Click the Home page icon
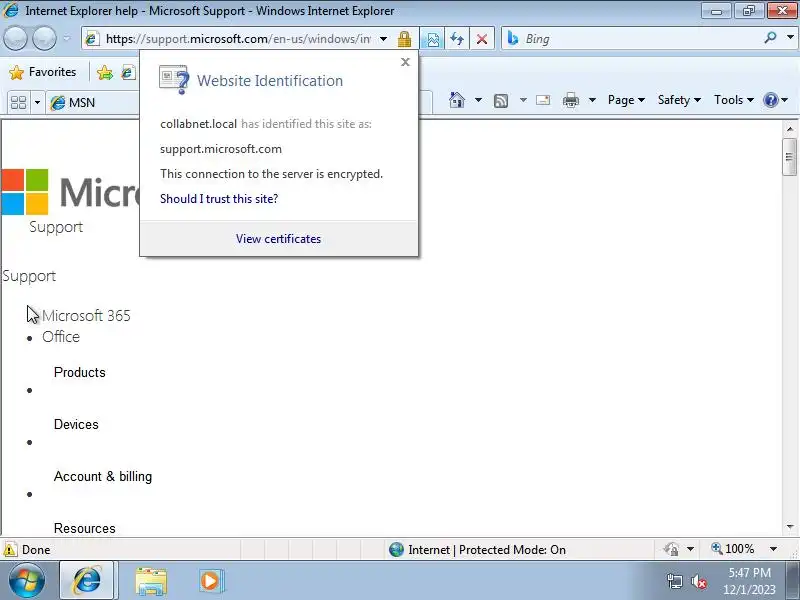 [x=457, y=100]
